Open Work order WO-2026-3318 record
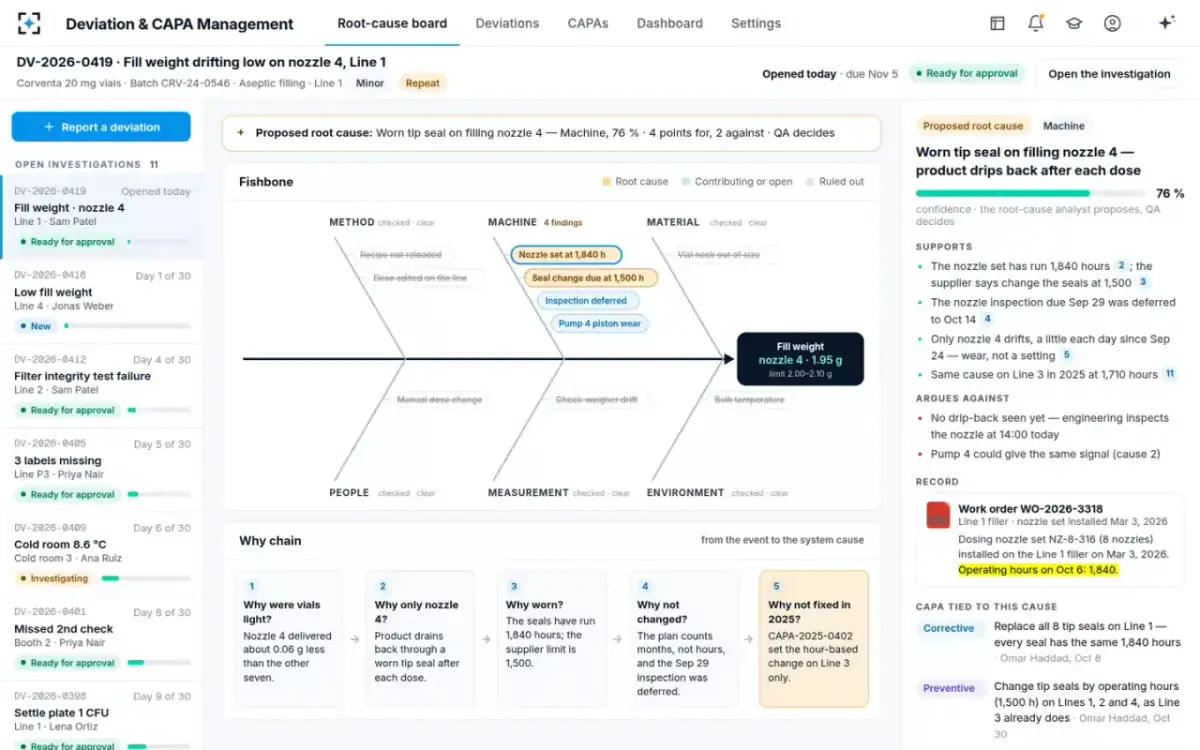This screenshot has width=1200, height=750. pos(1049,540)
